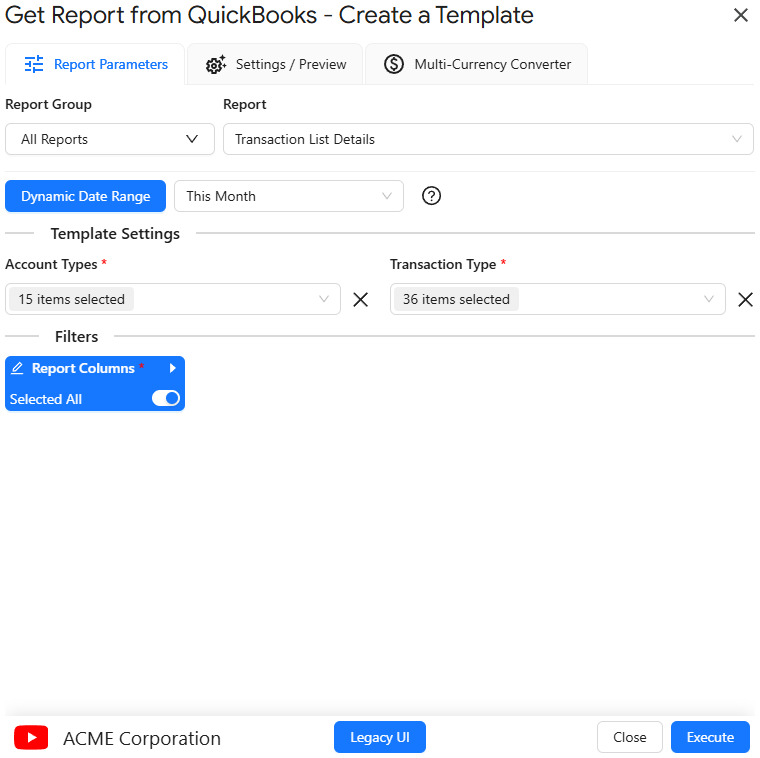Clear the Account Types selection with X

(360, 300)
